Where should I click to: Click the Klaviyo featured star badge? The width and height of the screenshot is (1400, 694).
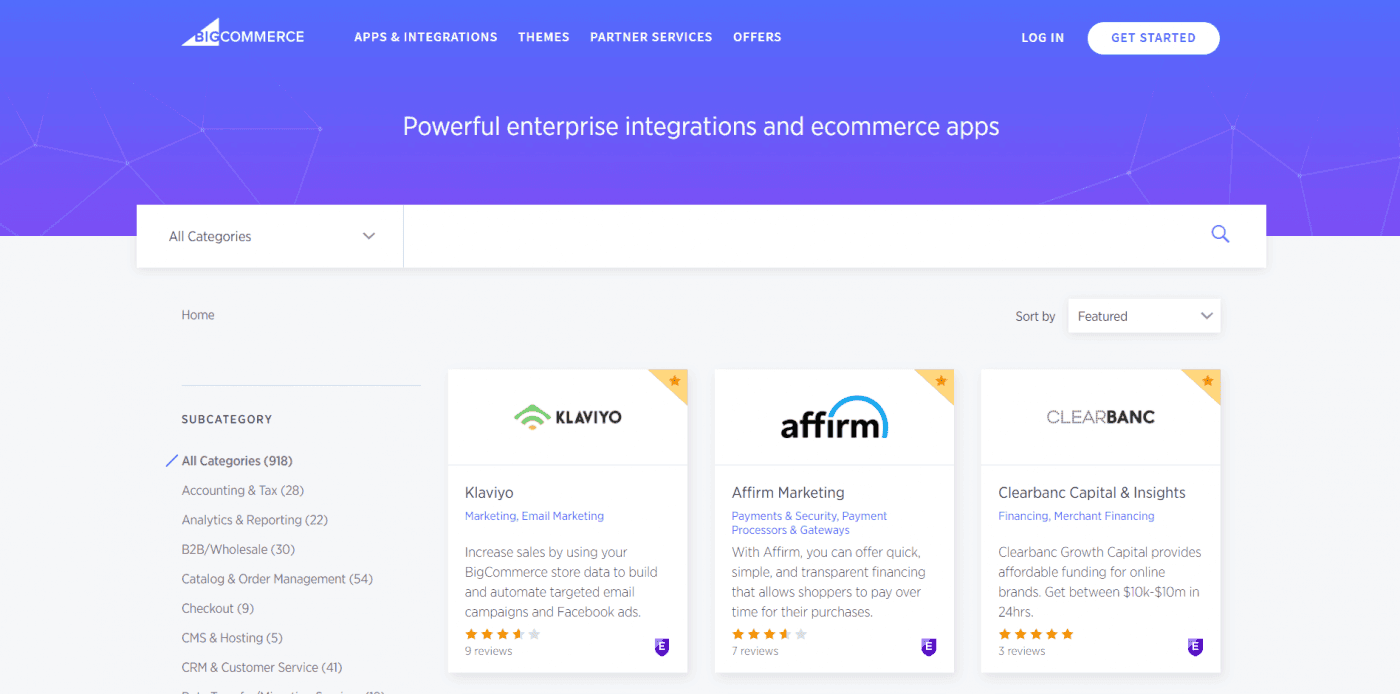tap(674, 381)
